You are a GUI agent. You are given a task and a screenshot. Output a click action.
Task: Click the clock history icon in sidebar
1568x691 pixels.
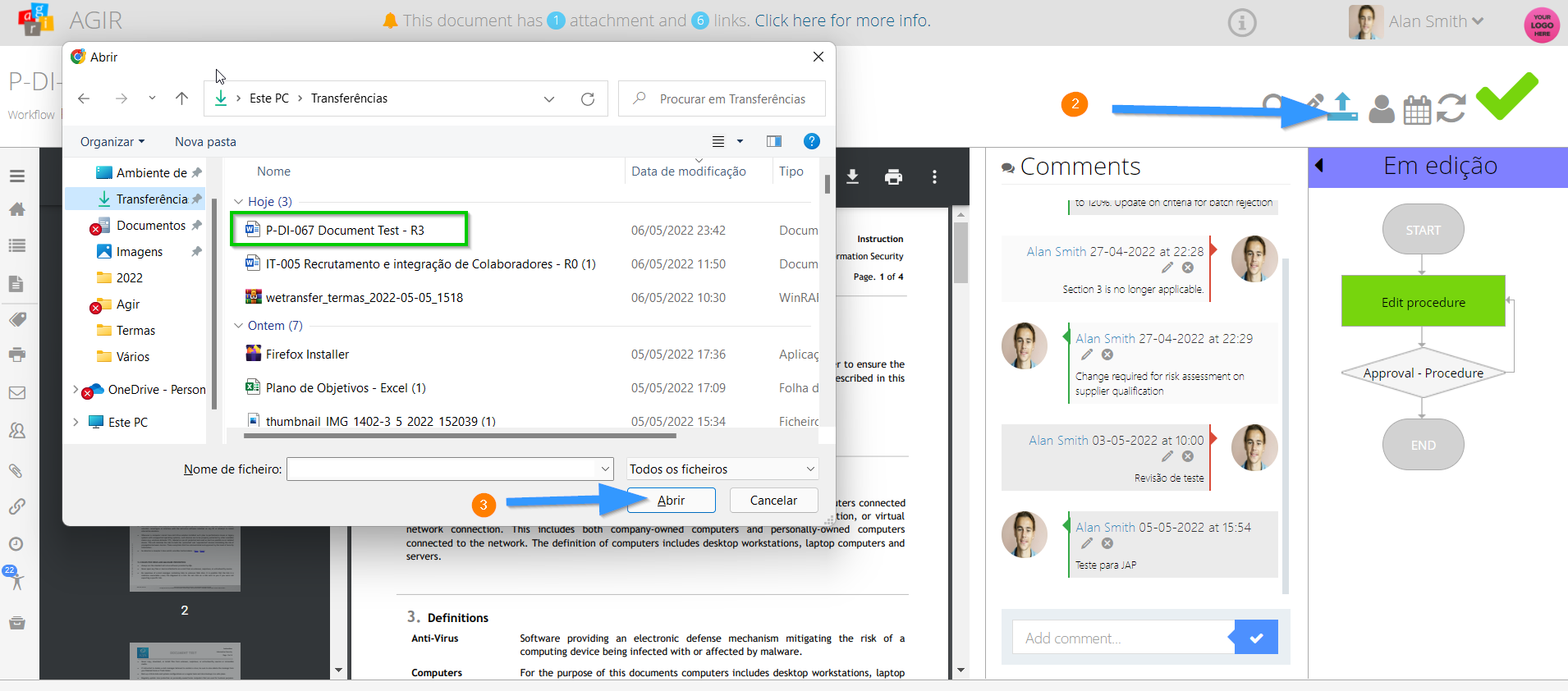16,543
